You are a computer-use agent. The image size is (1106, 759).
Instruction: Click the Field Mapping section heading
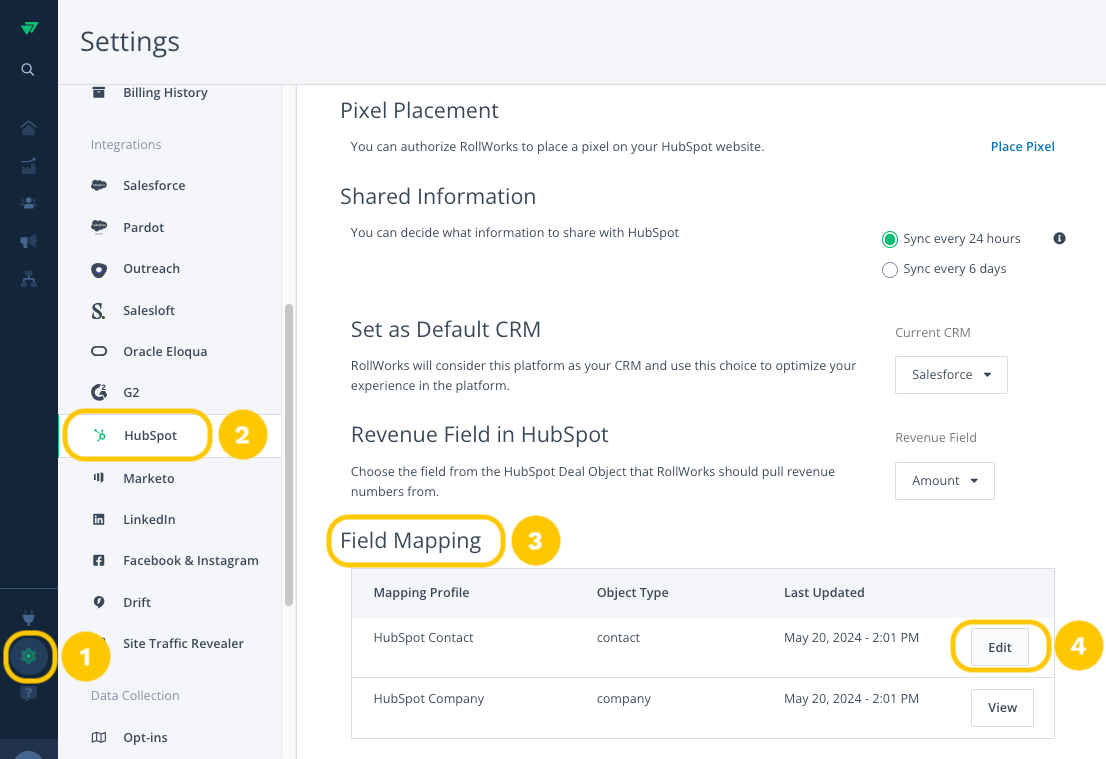coord(411,540)
